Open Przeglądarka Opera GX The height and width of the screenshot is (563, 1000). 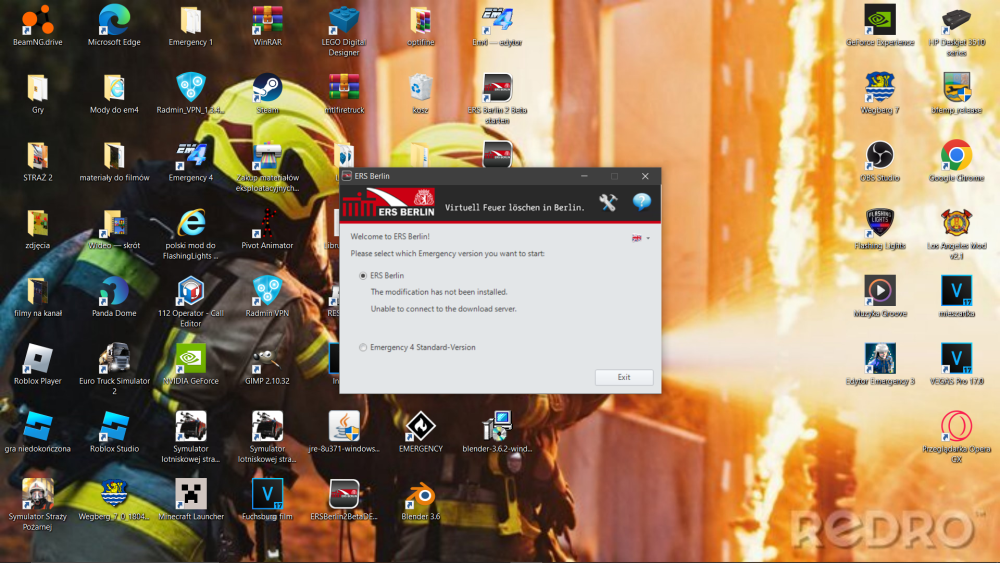point(956,437)
